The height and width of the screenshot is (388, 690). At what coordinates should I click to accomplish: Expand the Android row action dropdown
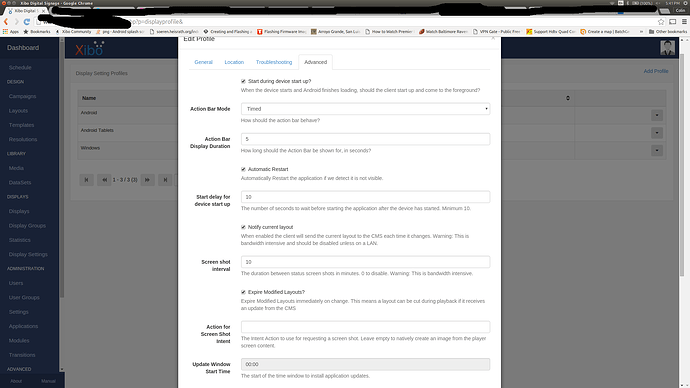point(657,115)
